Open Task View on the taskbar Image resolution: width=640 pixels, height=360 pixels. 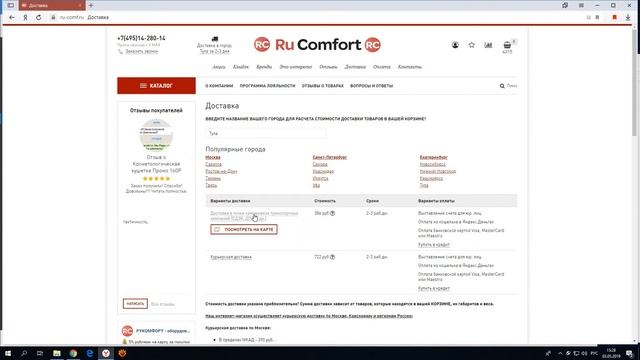tap(40, 353)
